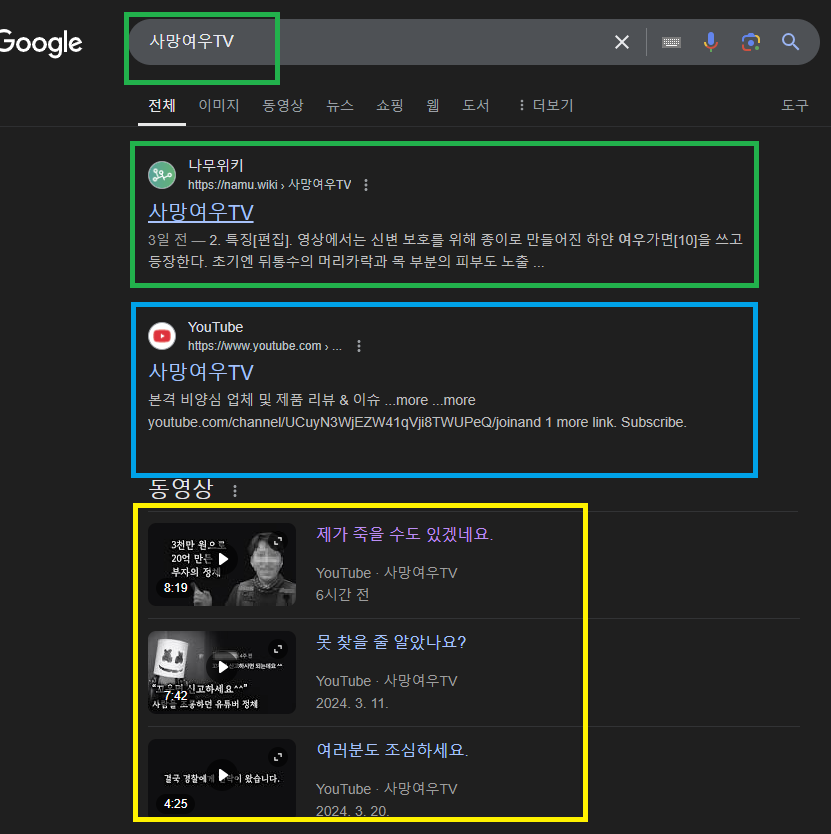Open video titled 못 찾을 줄 알았나요?

391,642
